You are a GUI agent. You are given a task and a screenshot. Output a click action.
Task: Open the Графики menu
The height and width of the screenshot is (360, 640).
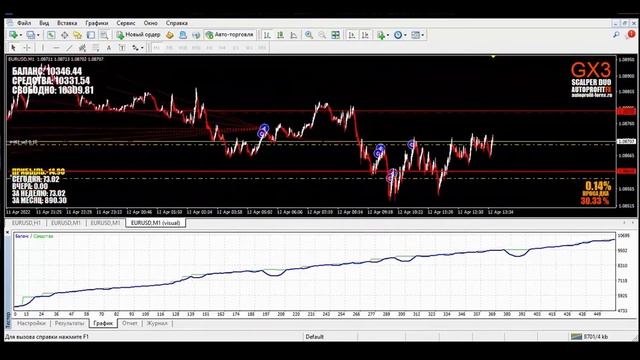click(97, 23)
